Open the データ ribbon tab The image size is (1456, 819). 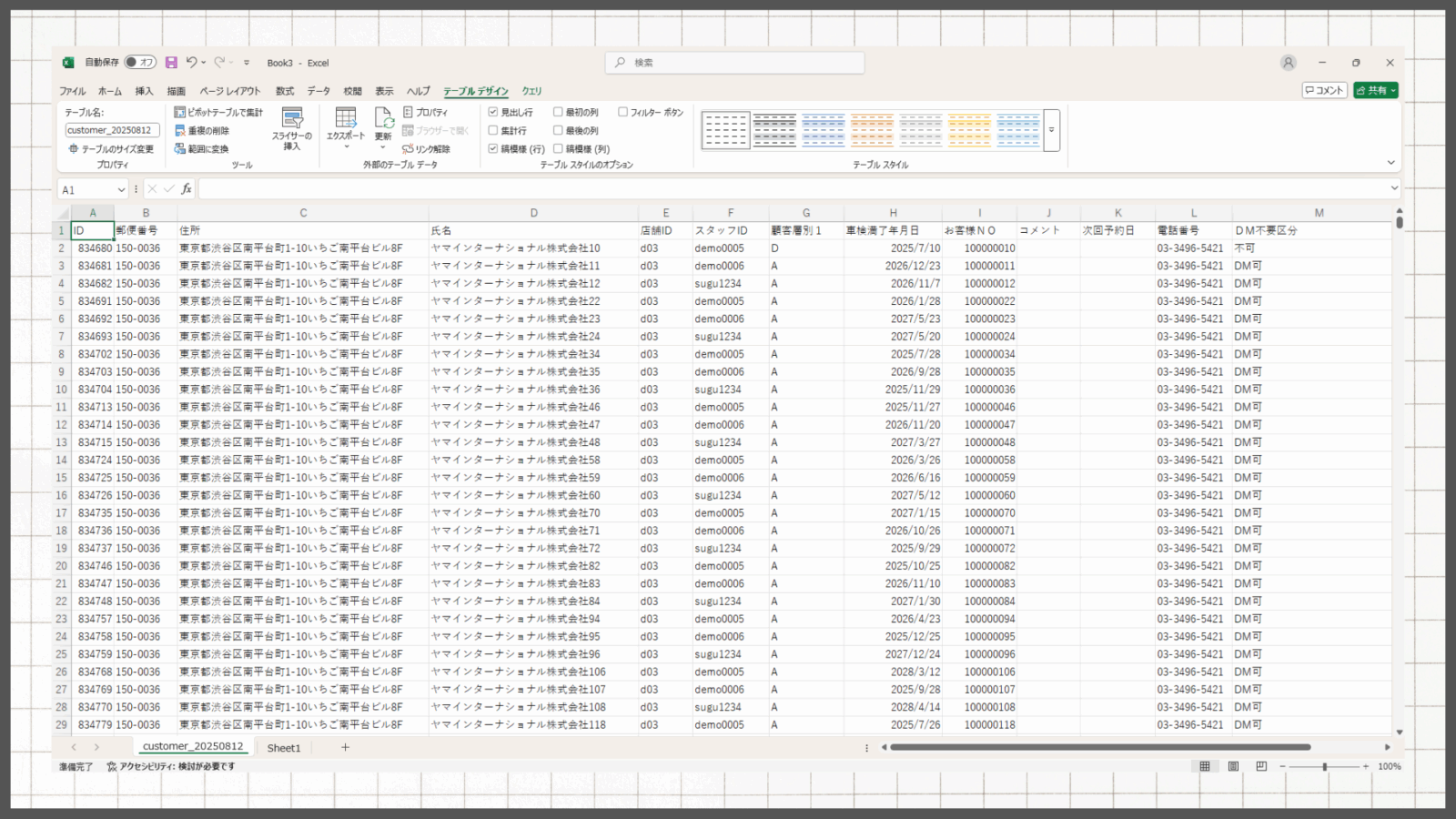click(x=318, y=91)
